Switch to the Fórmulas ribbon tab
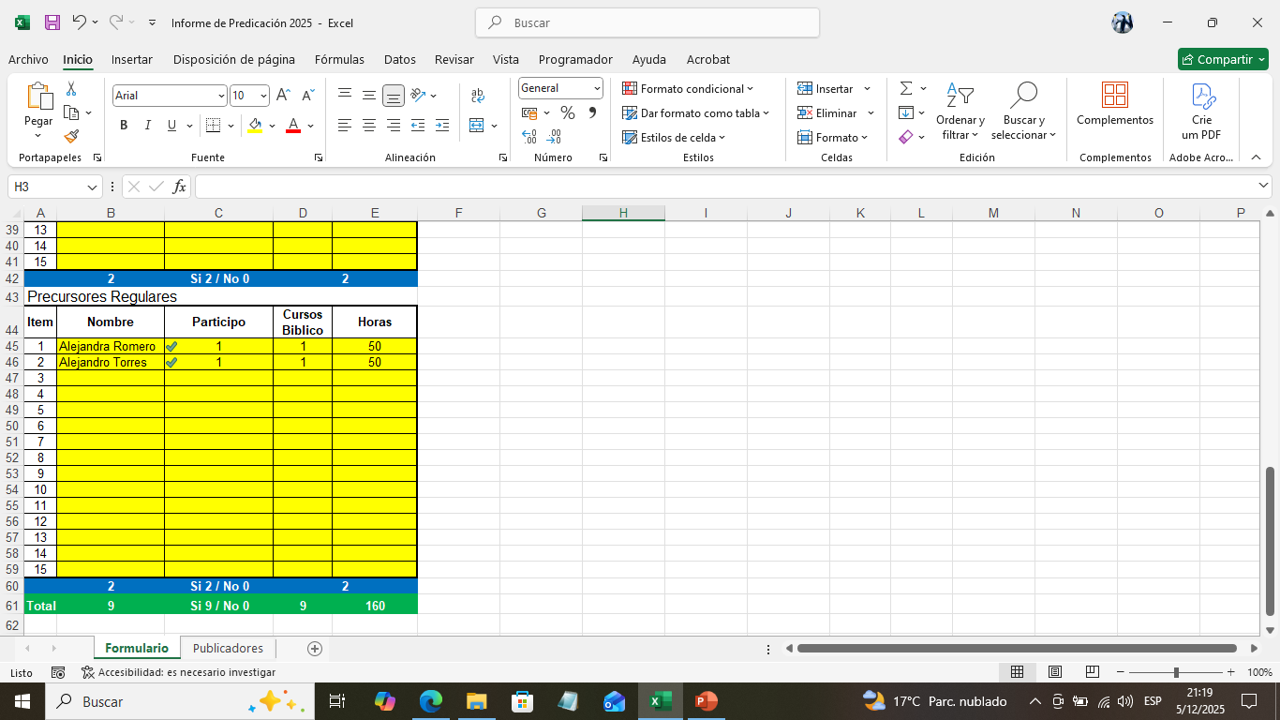1280x720 pixels. tap(339, 59)
